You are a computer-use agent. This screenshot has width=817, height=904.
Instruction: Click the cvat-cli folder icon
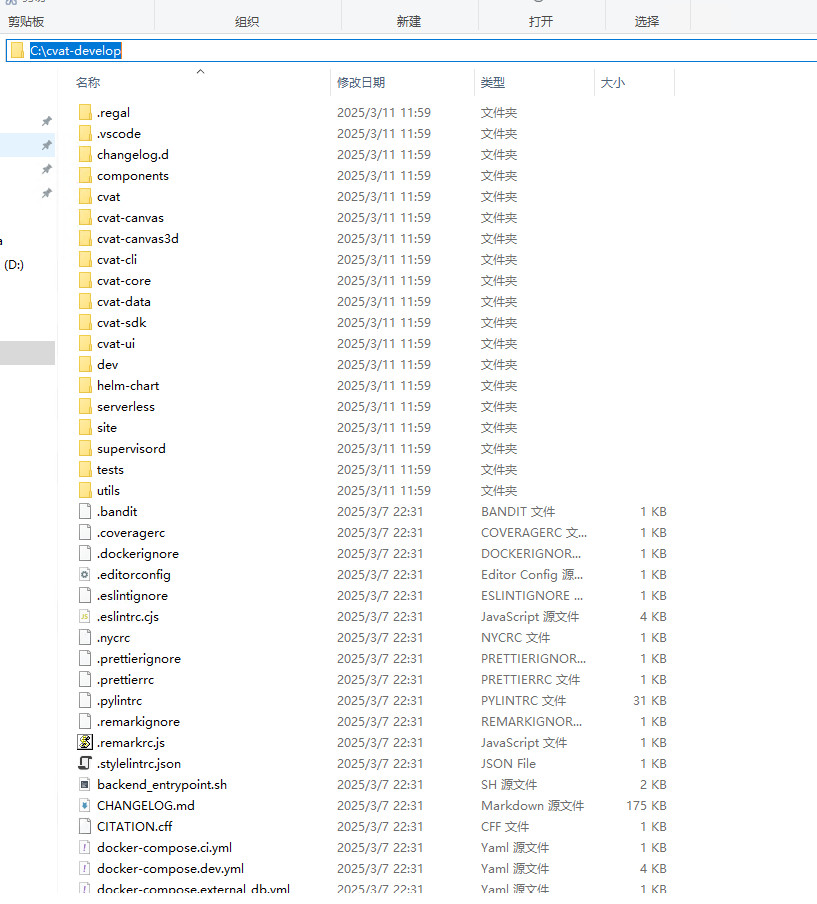coord(85,259)
